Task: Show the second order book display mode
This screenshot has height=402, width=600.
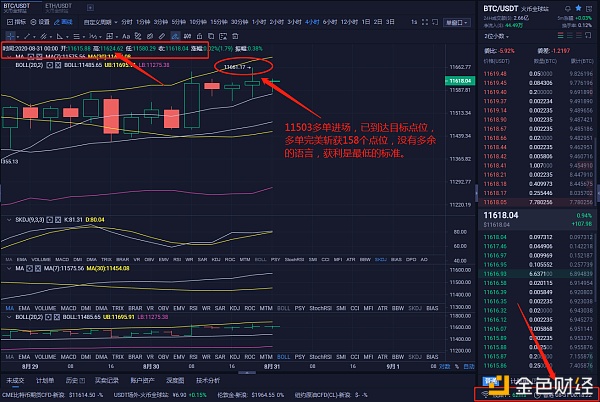Action: point(570,36)
